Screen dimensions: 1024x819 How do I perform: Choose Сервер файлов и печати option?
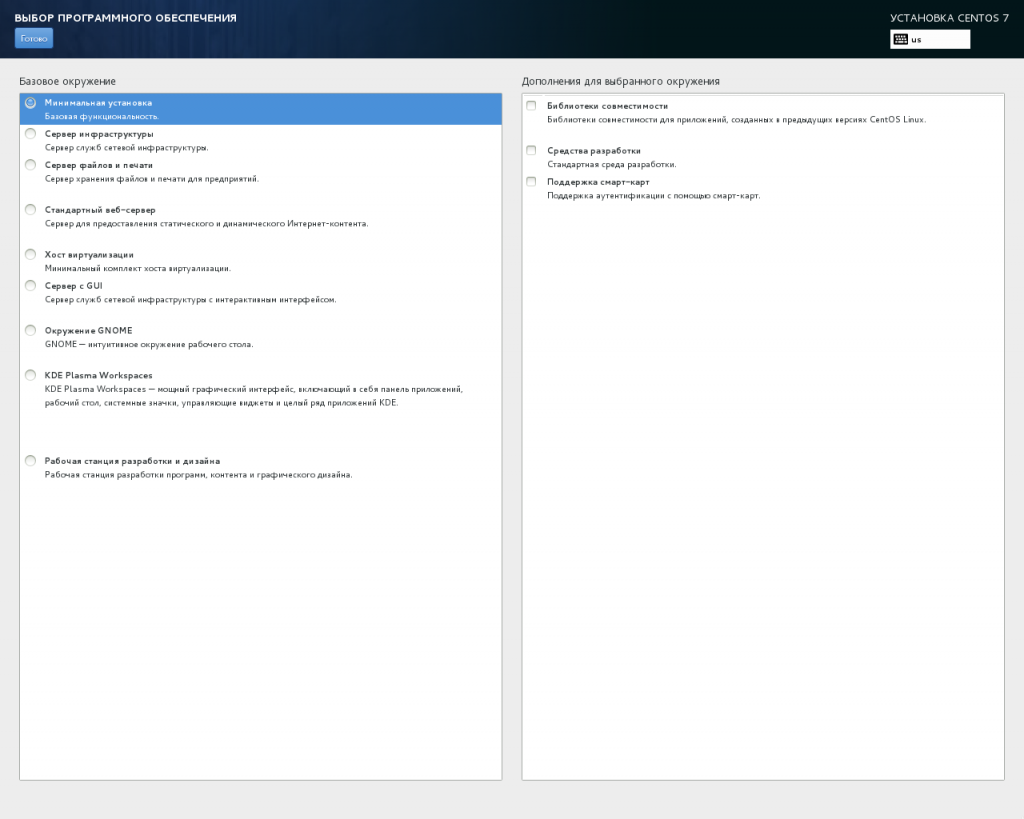(31, 165)
